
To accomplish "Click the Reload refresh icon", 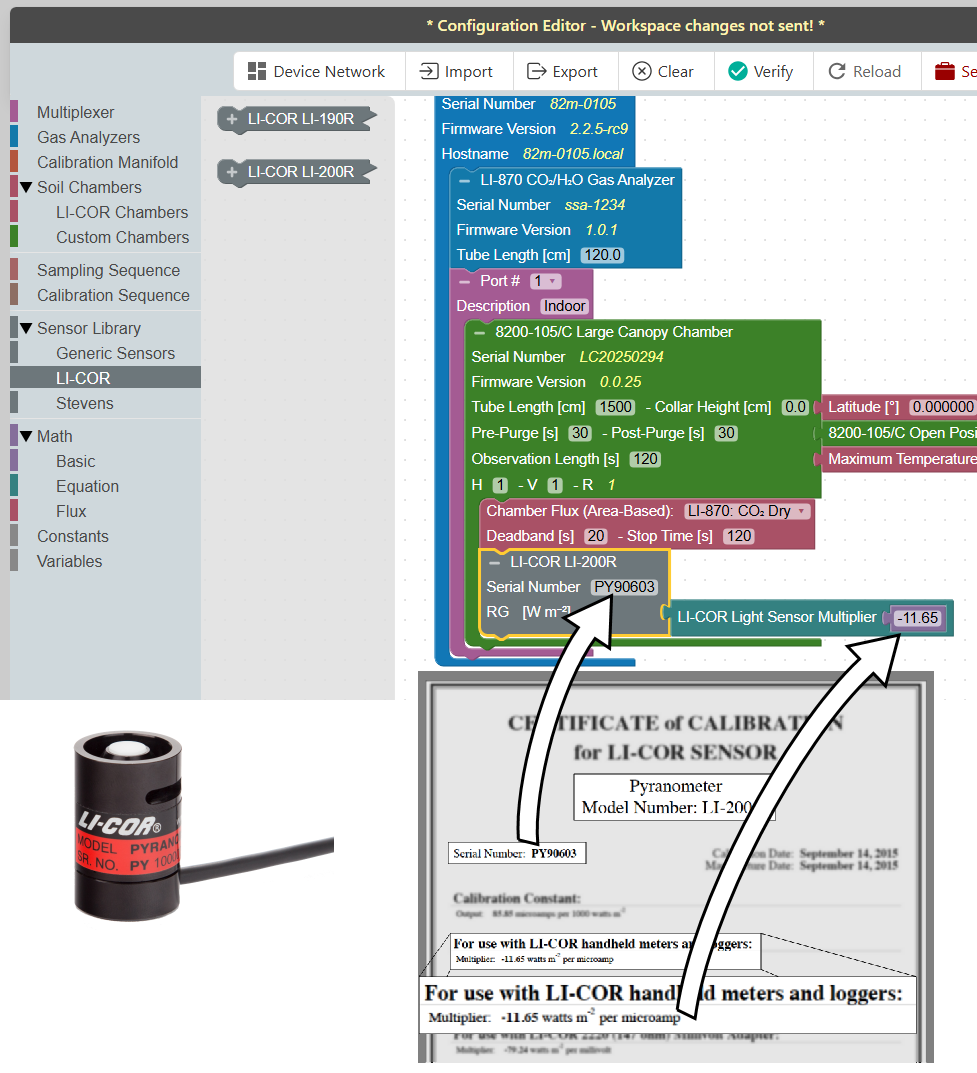I will (x=837, y=71).
